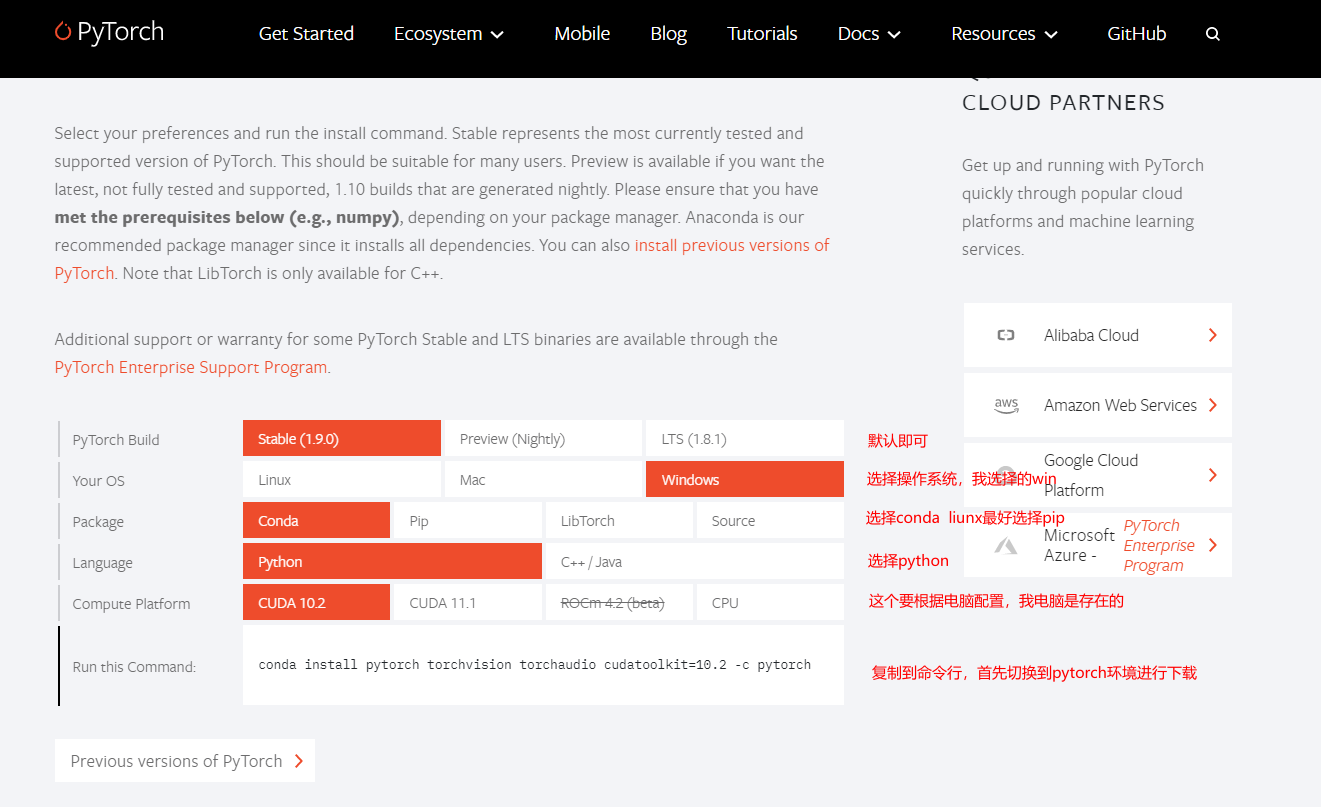Open the Google Cloud Platform partner card
This screenshot has height=807, width=1321.
[x=1098, y=475]
